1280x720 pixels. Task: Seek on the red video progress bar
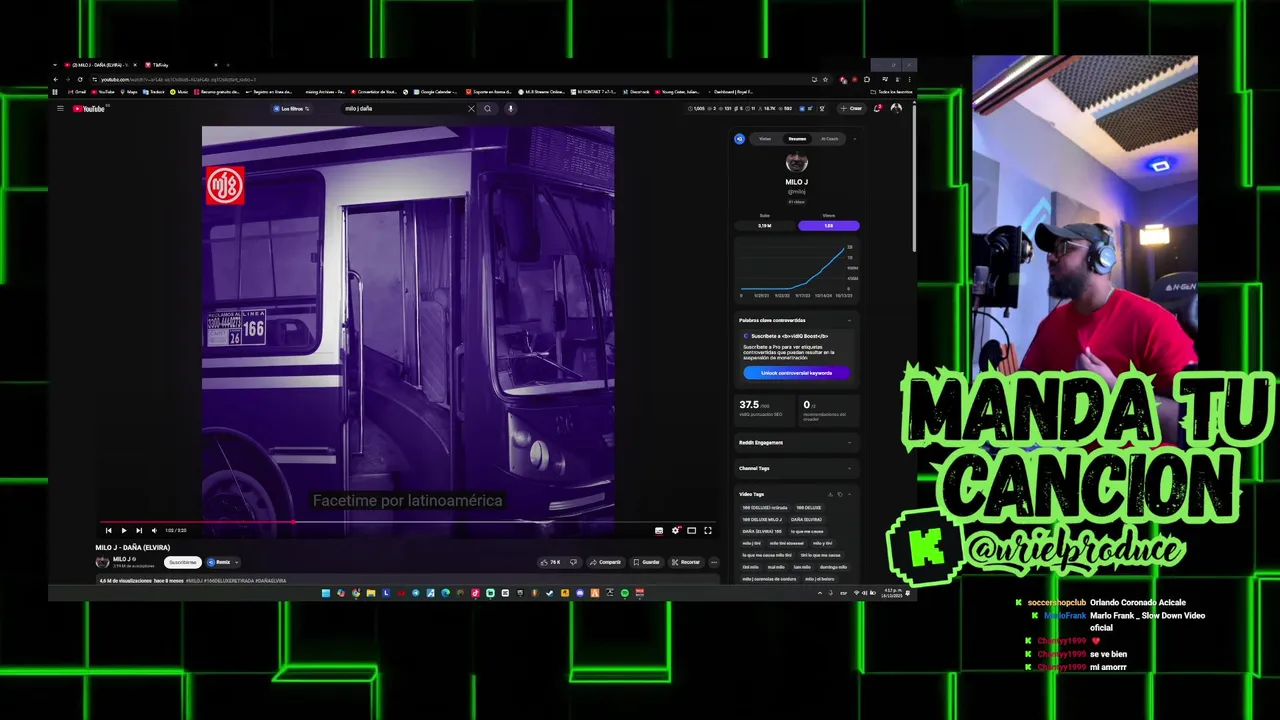click(408, 521)
